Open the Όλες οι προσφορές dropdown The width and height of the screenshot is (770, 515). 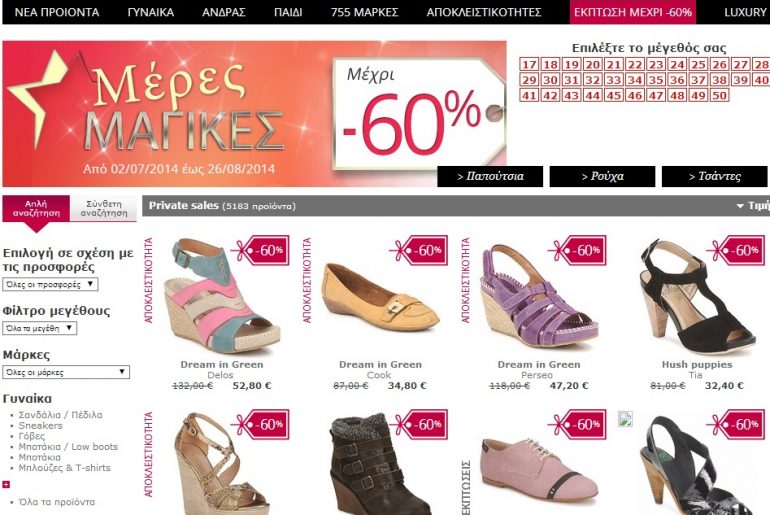coord(50,284)
